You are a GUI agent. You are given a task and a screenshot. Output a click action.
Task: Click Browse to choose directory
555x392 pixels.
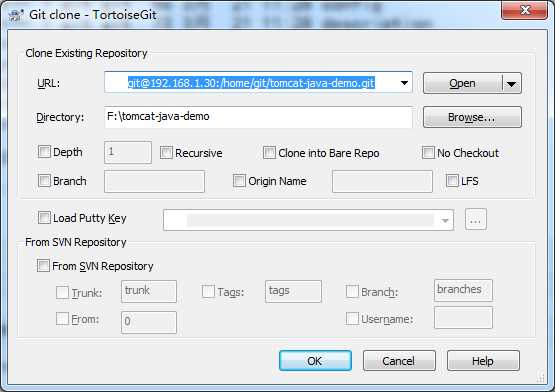[x=472, y=117]
